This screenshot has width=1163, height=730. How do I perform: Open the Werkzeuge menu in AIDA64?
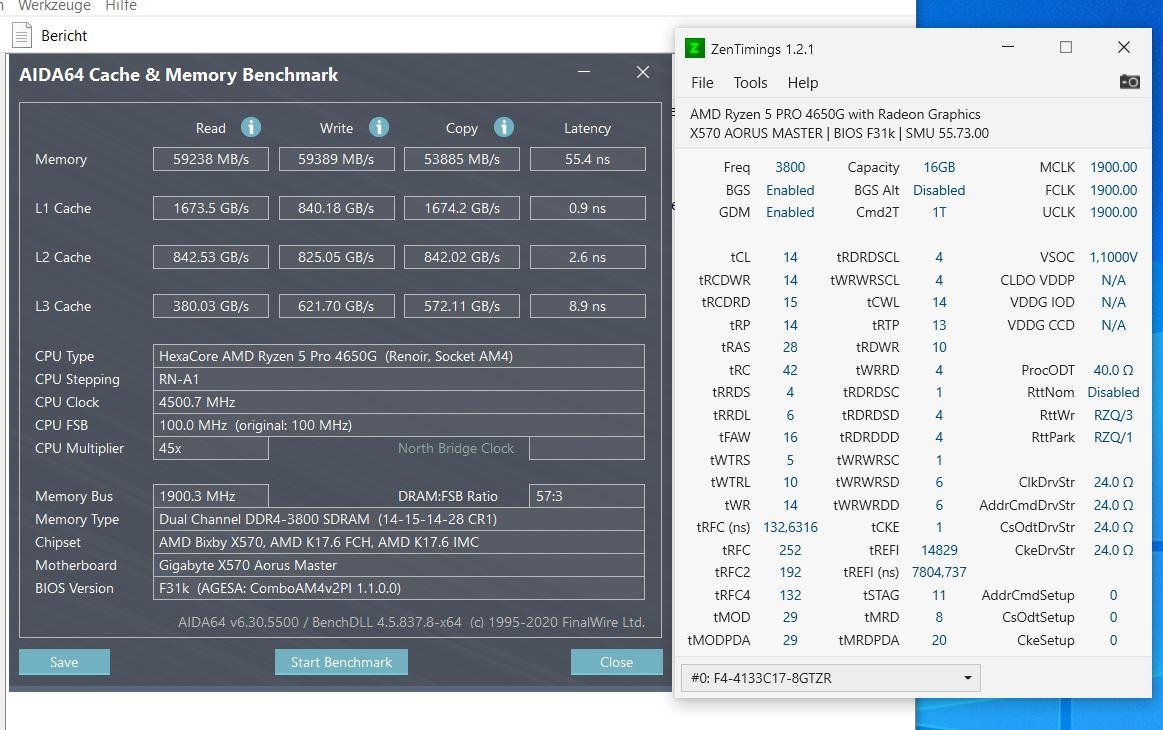(54, 6)
